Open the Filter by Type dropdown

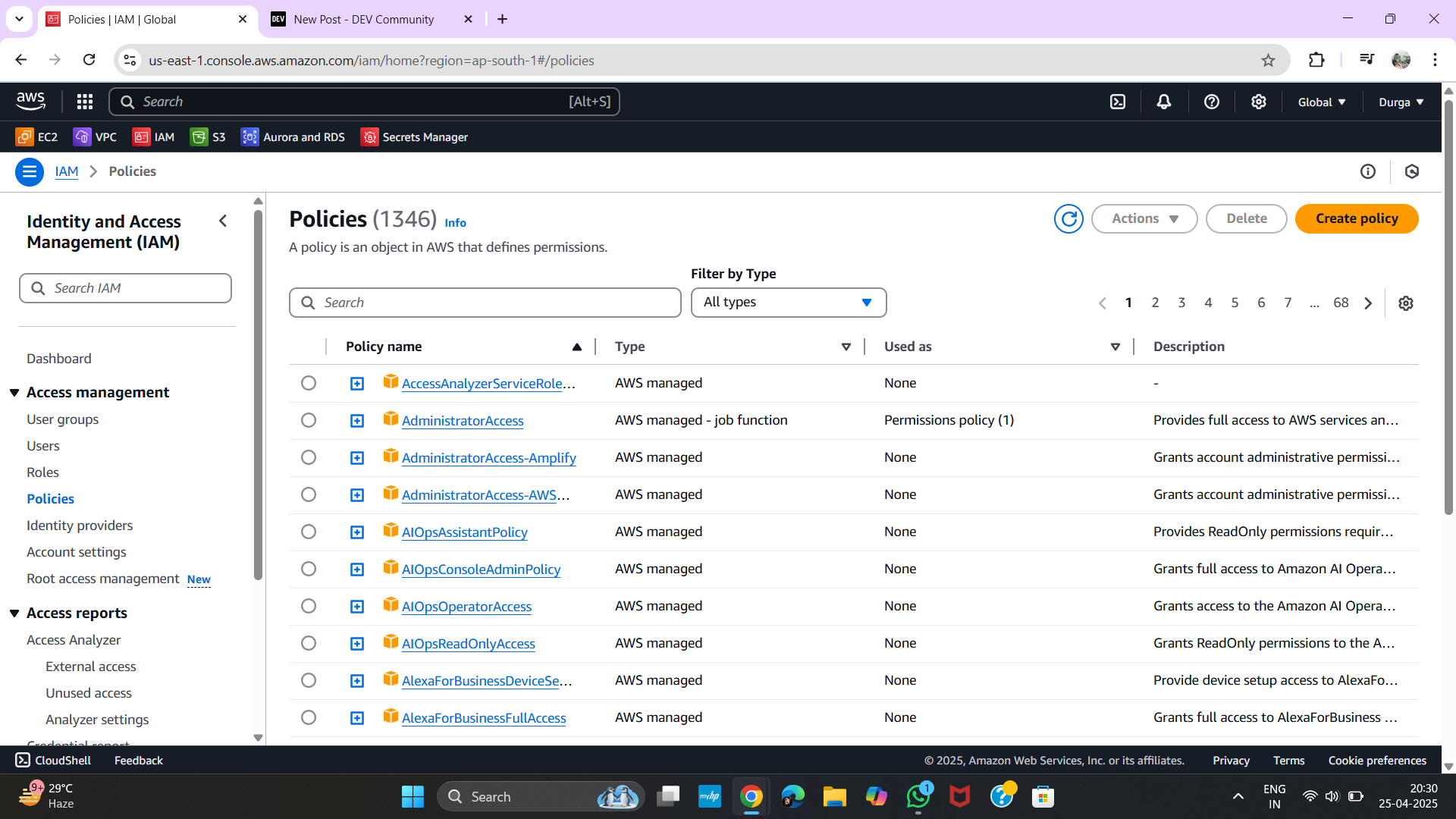click(x=789, y=303)
